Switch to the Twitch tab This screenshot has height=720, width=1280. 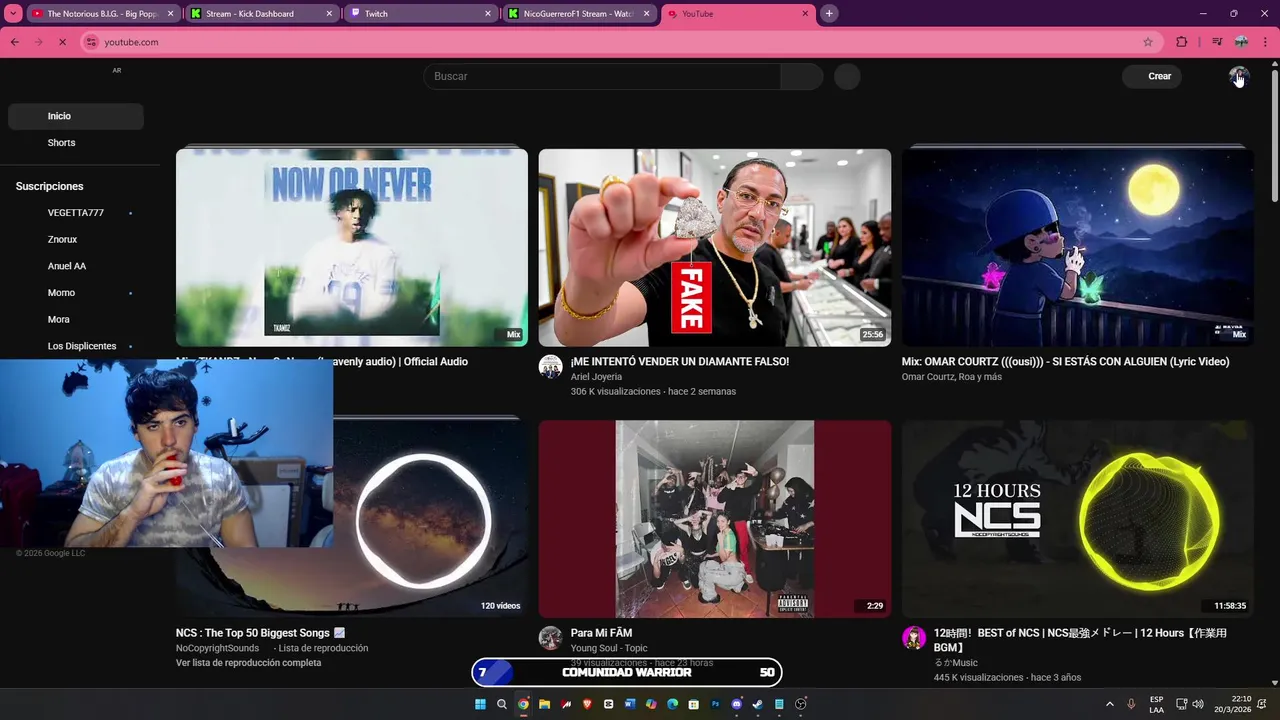pyautogui.click(x=420, y=14)
